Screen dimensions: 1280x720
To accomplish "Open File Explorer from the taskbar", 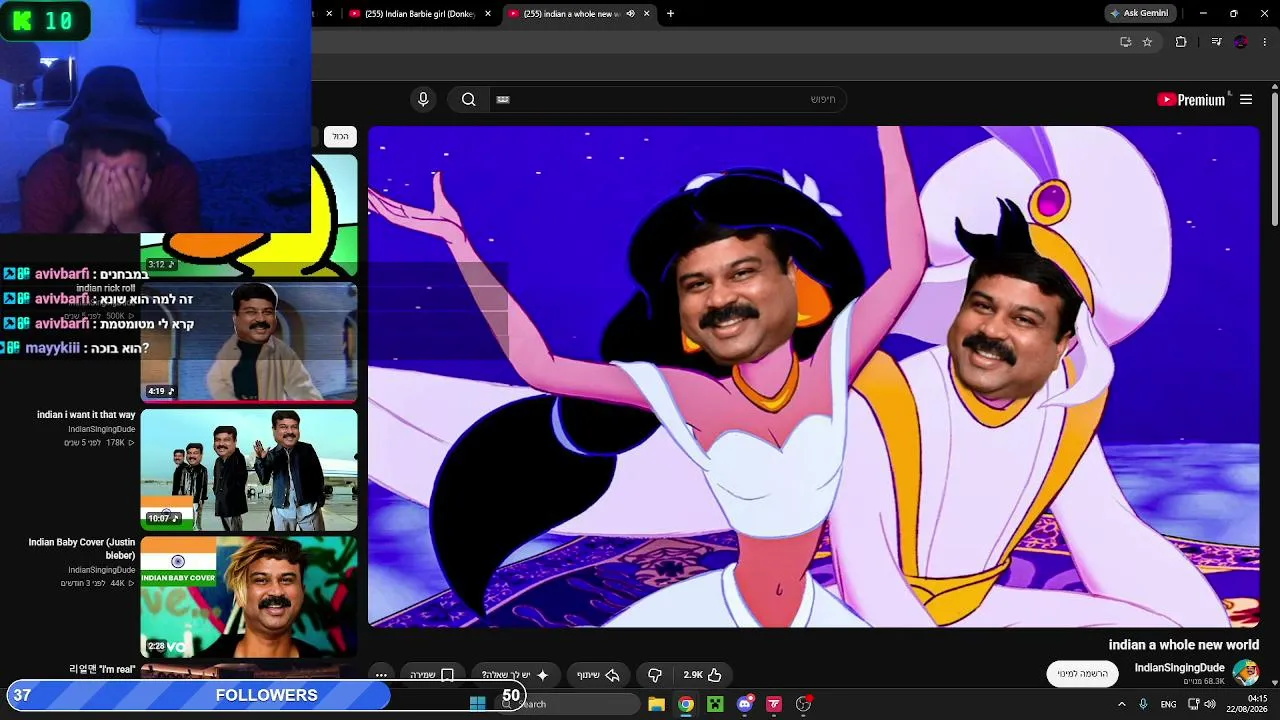I will (656, 704).
